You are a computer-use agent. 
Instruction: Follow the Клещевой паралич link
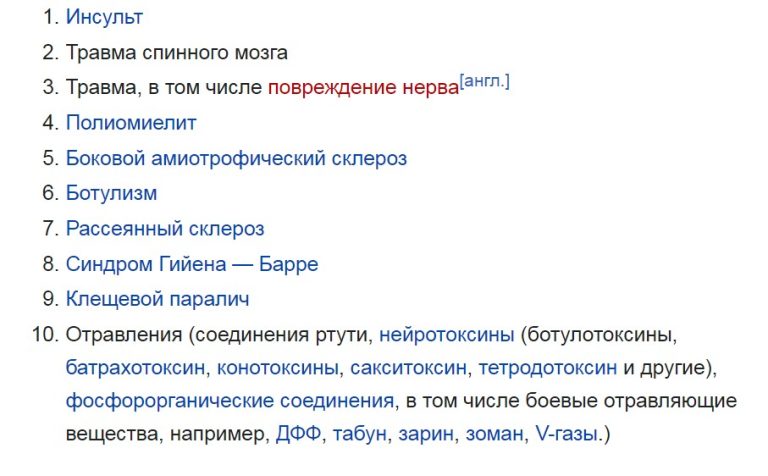coord(158,299)
